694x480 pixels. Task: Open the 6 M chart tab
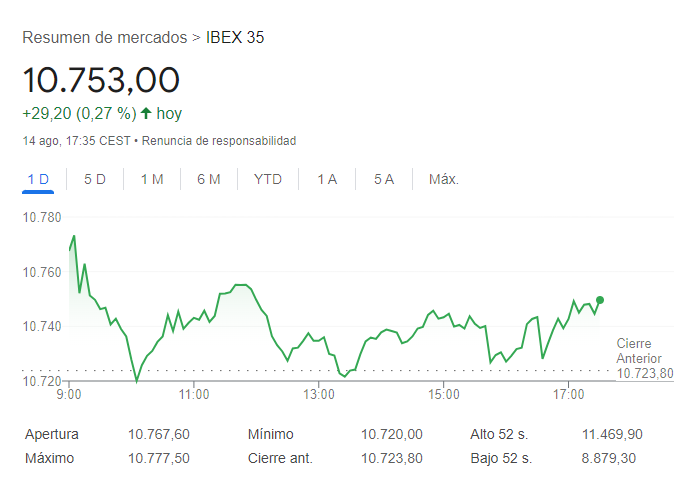click(209, 180)
